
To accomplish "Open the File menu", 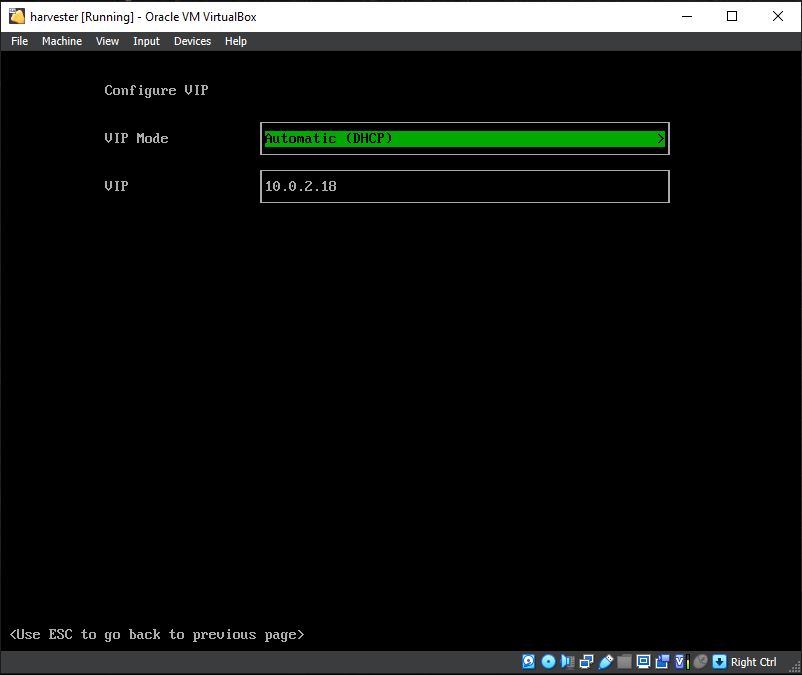I will 18,41.
